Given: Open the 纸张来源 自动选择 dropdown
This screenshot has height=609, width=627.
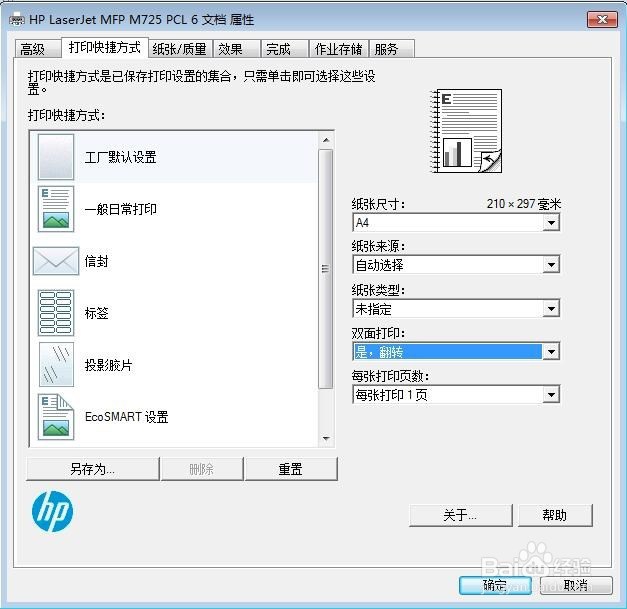Looking at the screenshot, I should (456, 264).
